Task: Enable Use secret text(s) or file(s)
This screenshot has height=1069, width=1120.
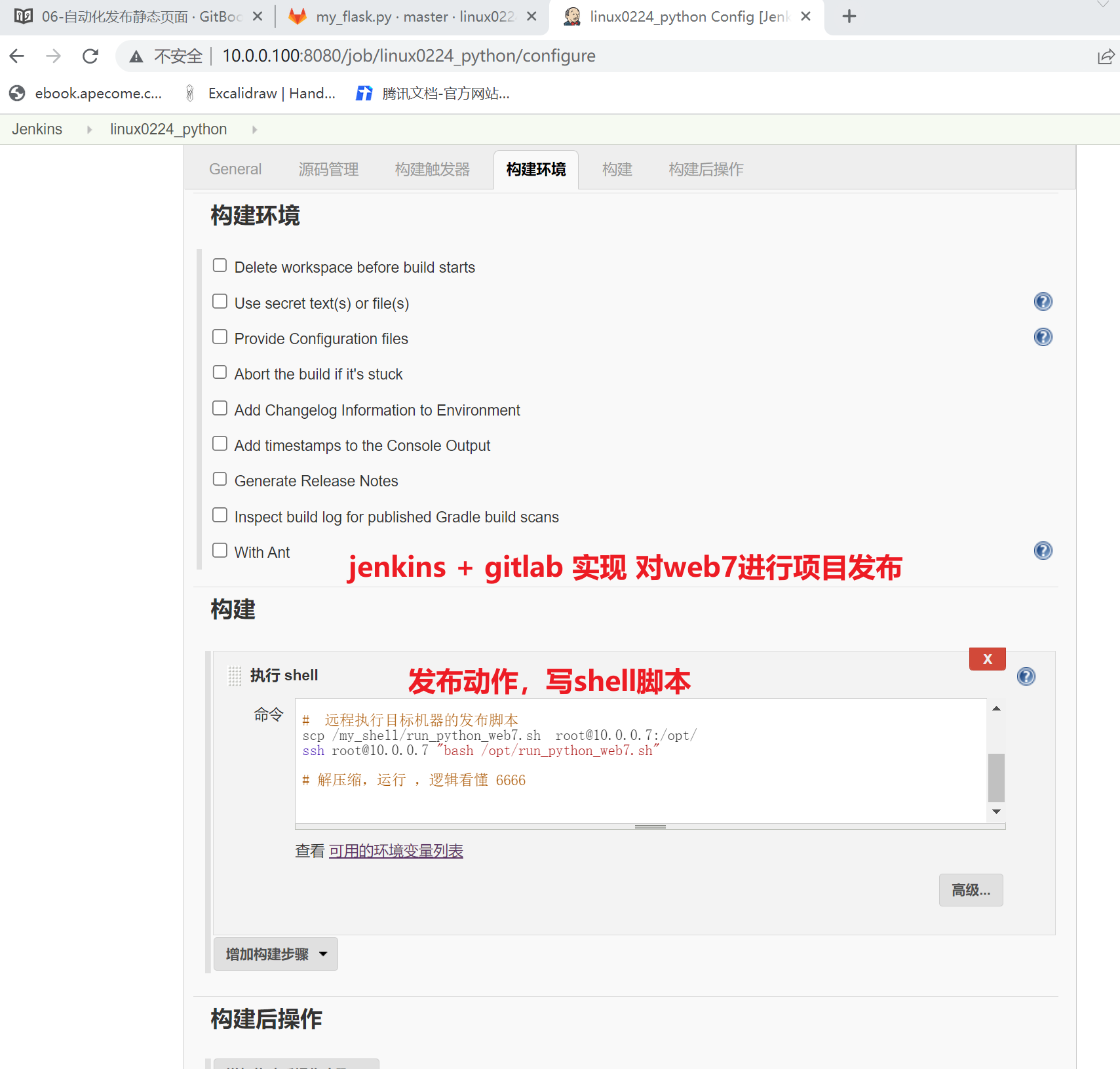Action: [x=220, y=301]
